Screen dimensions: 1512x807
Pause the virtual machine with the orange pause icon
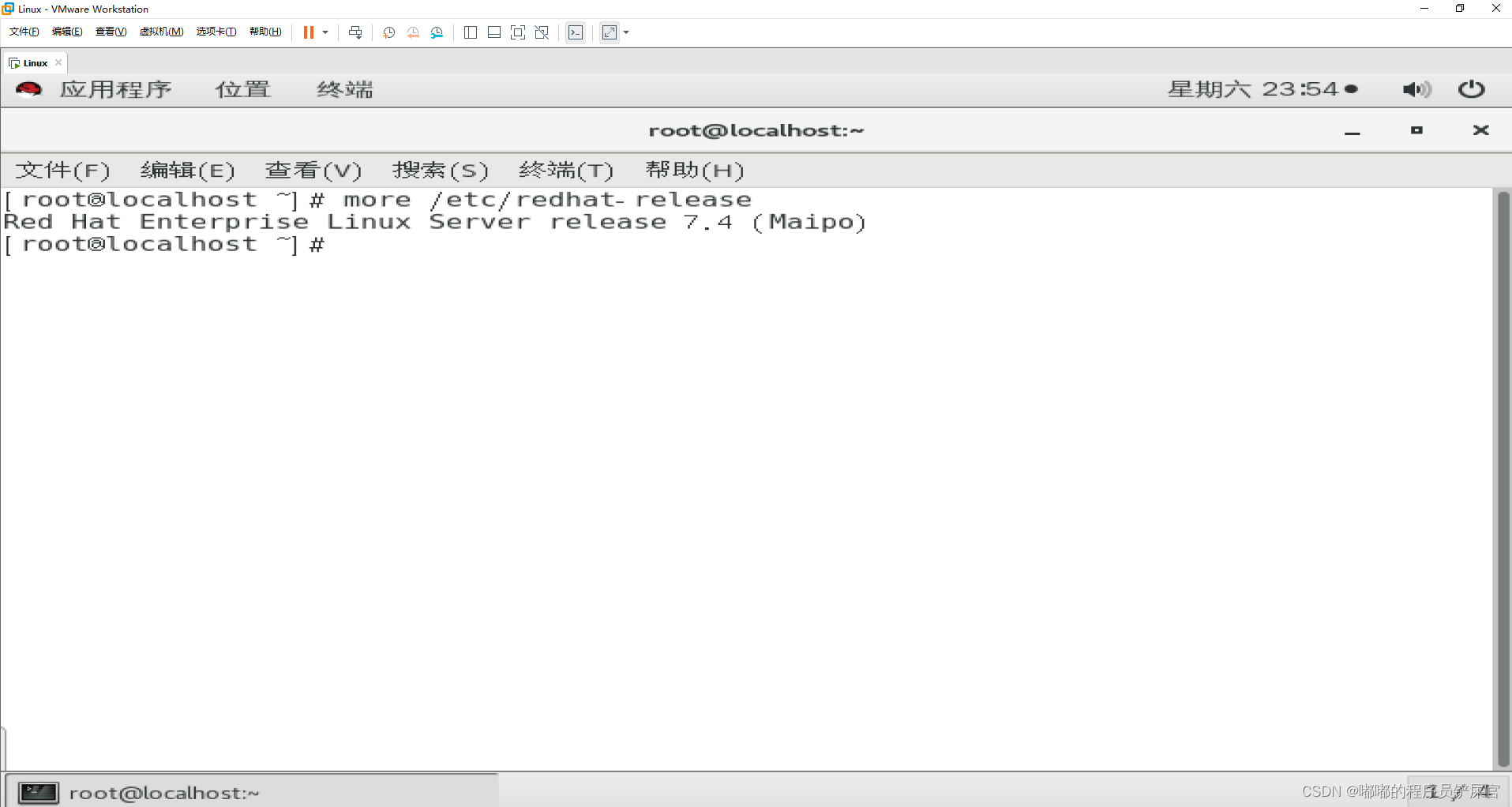pyautogui.click(x=309, y=32)
